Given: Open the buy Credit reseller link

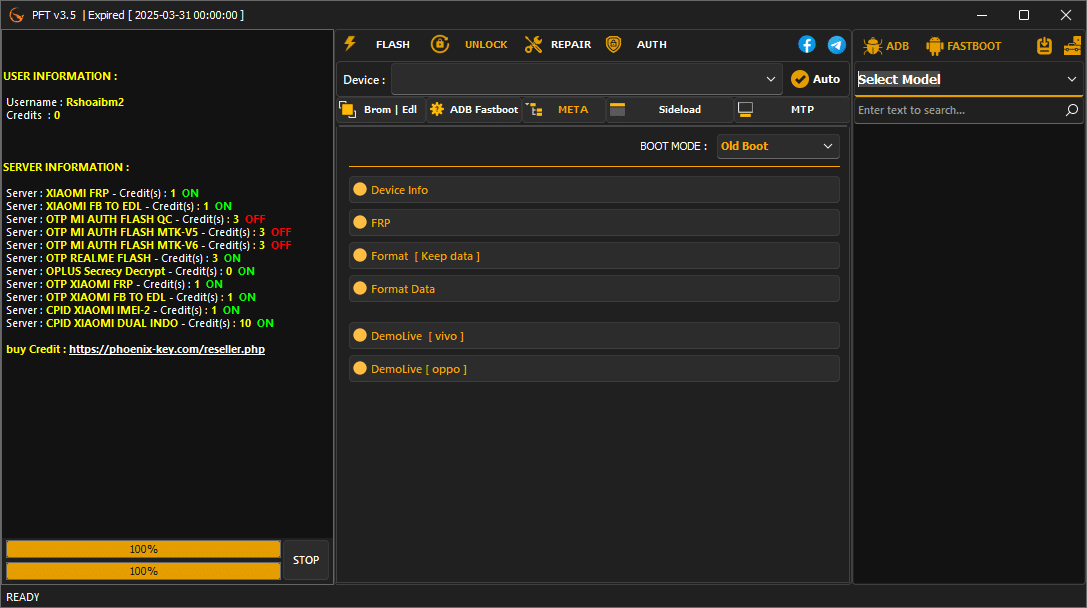Looking at the screenshot, I should tap(167, 348).
